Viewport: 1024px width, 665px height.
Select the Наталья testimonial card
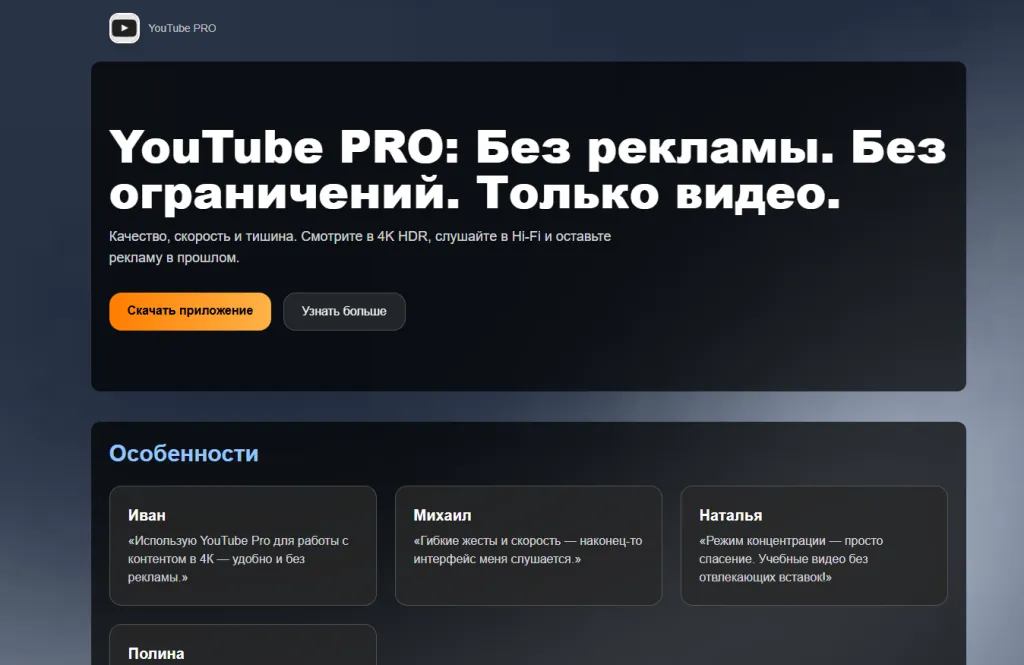pos(813,546)
